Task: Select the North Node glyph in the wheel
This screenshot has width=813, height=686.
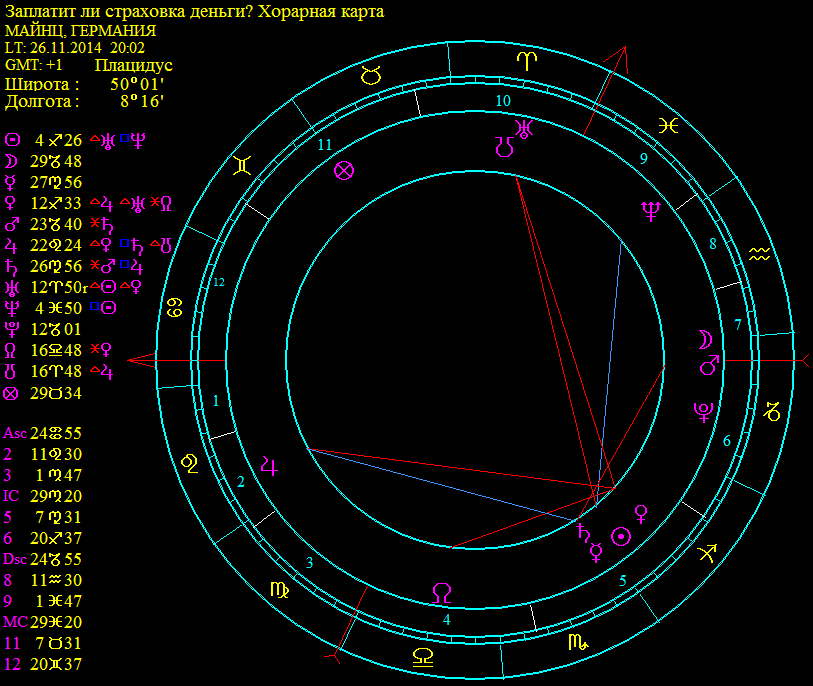Action: coord(441,592)
